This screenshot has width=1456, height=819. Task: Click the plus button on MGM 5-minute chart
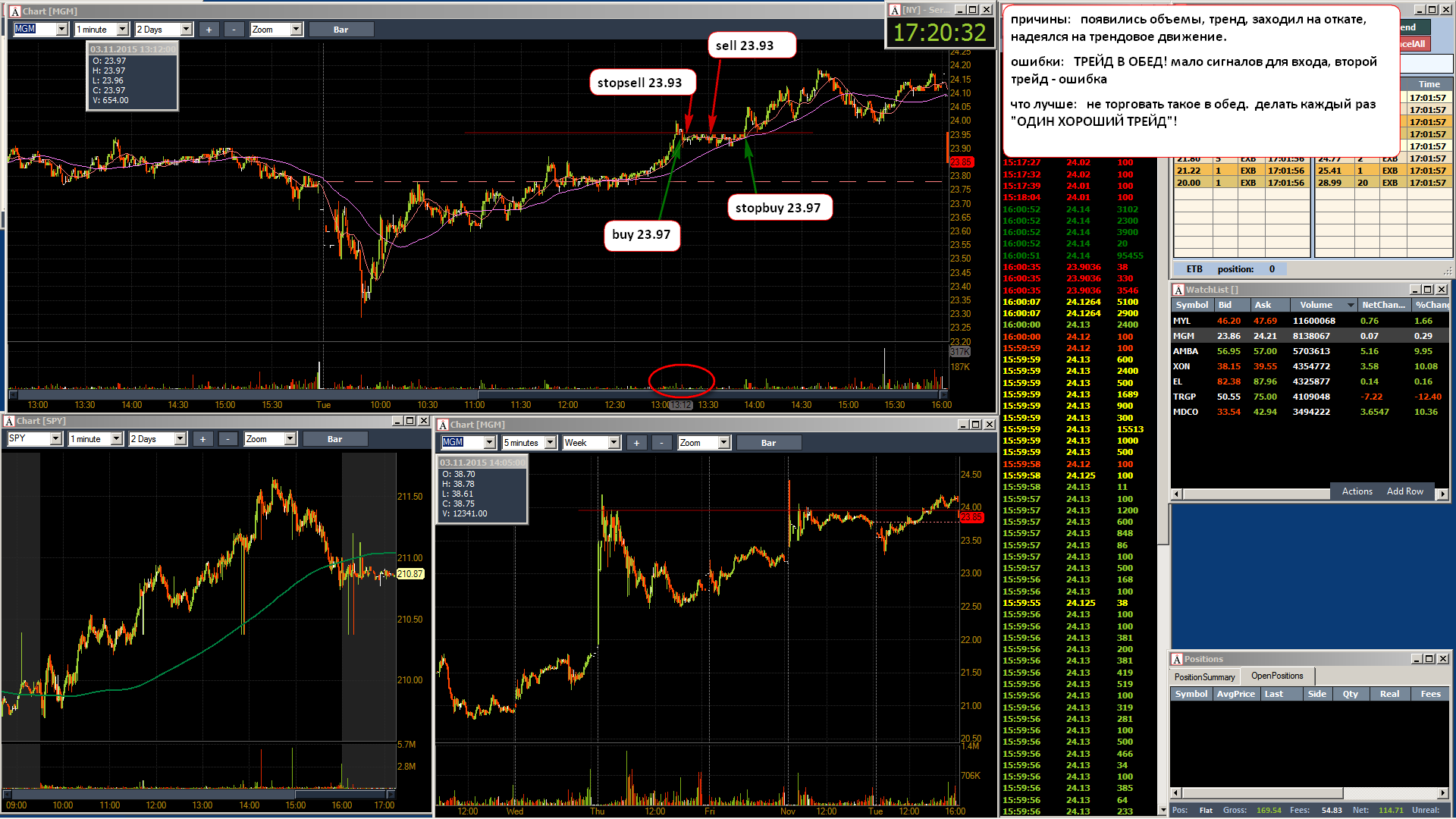click(636, 443)
